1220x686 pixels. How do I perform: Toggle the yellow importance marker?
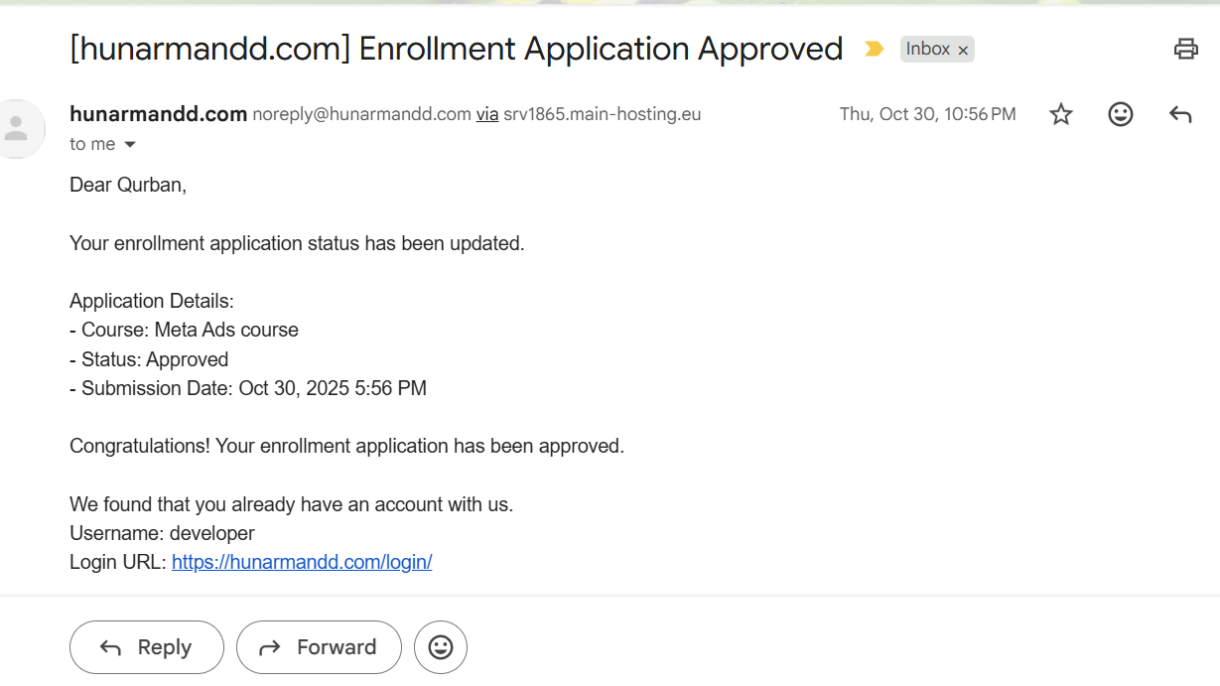click(875, 49)
